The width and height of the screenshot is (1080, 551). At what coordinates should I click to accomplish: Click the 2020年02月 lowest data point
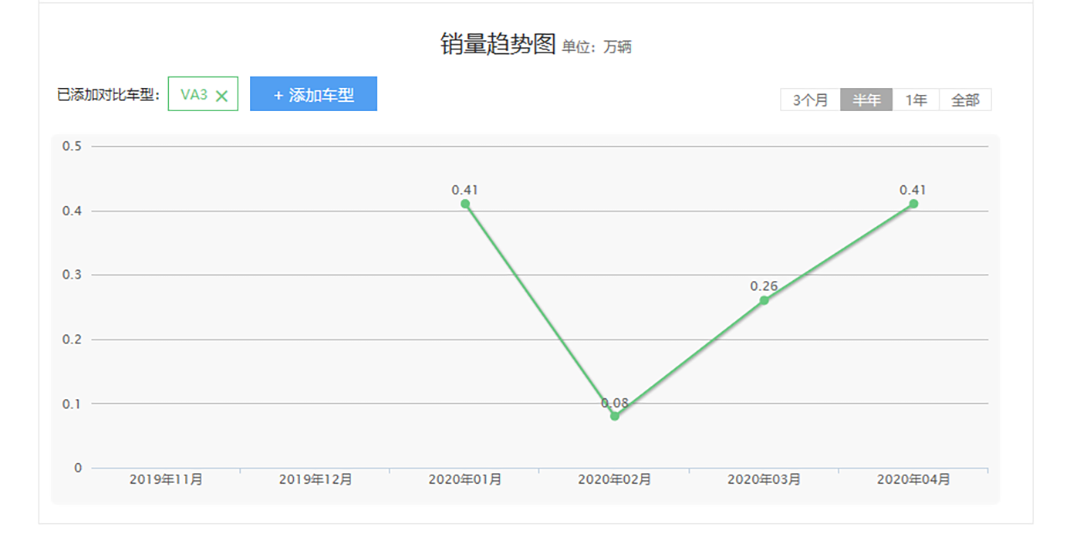(614, 416)
